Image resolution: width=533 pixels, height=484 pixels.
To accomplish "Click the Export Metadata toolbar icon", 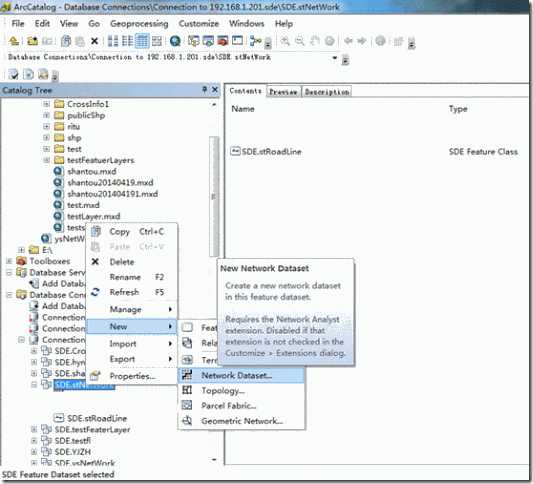I will (28, 74).
